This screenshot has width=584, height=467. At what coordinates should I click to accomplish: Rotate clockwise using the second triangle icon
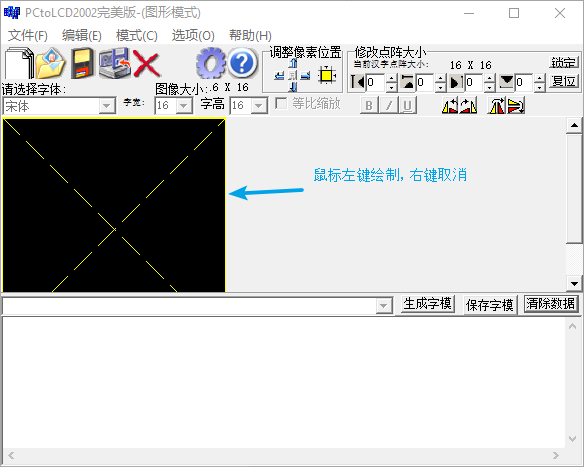pos(468,106)
